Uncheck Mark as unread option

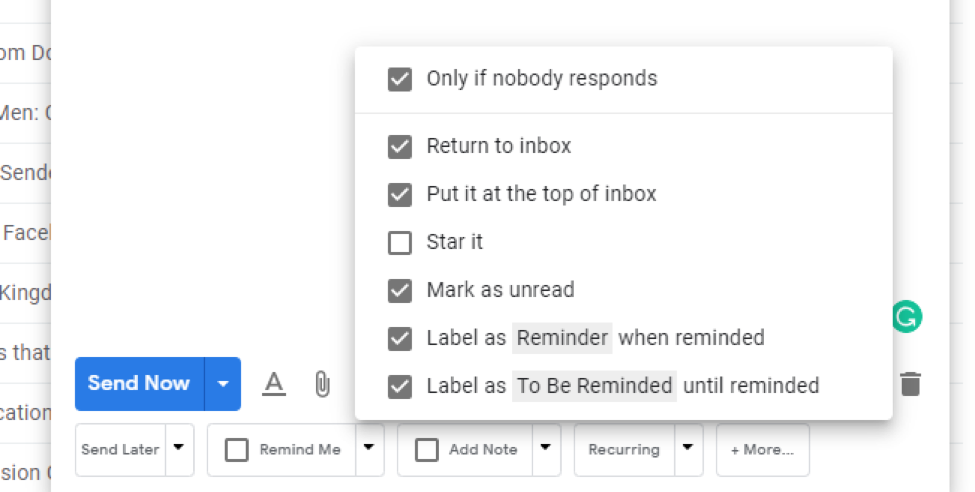(400, 291)
